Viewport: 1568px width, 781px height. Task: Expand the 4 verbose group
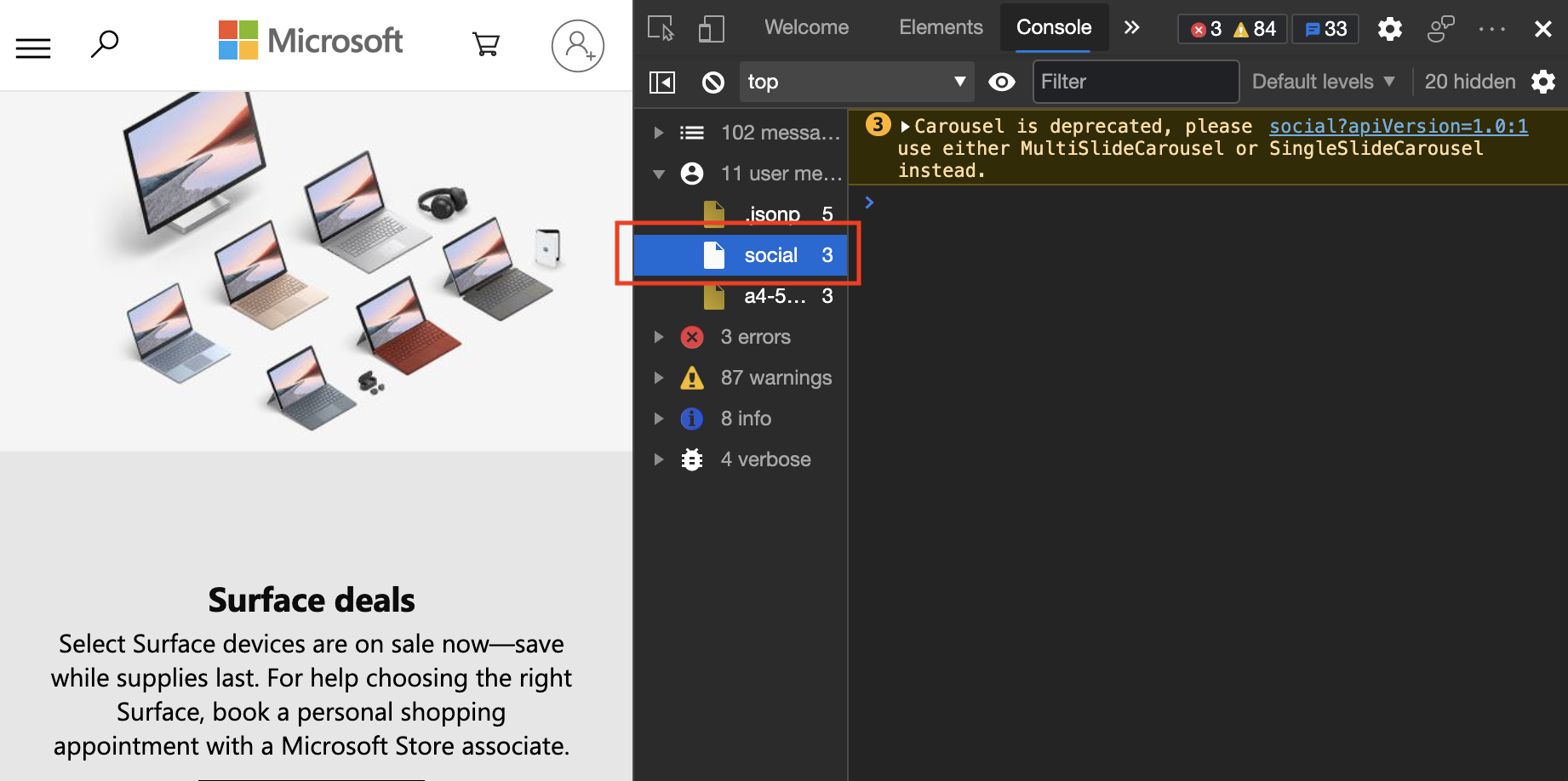click(x=658, y=459)
